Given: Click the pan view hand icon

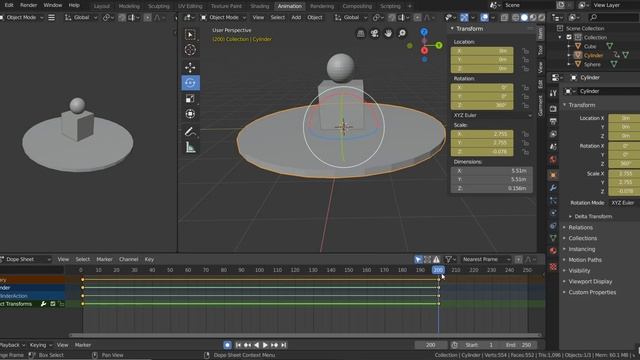Looking at the screenshot, I should tap(388, 33).
